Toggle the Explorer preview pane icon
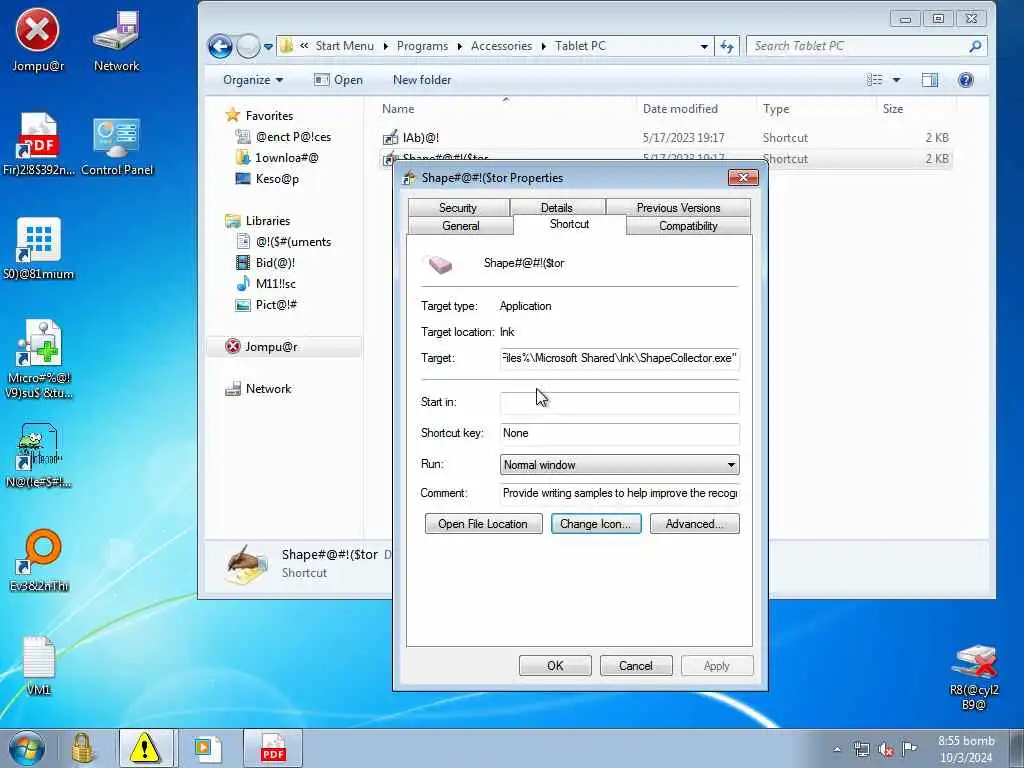1024x768 pixels. [x=929, y=80]
